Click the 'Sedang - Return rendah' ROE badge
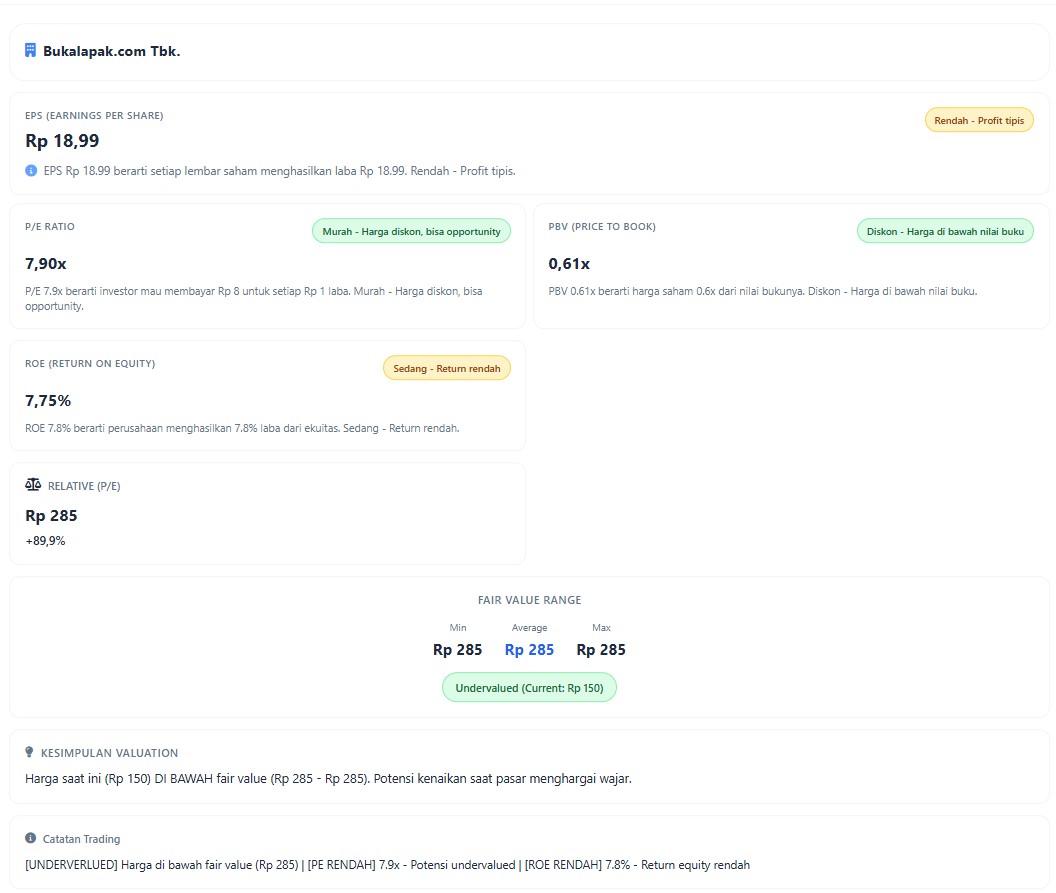Image resolution: width=1056 pixels, height=893 pixels. pos(446,368)
